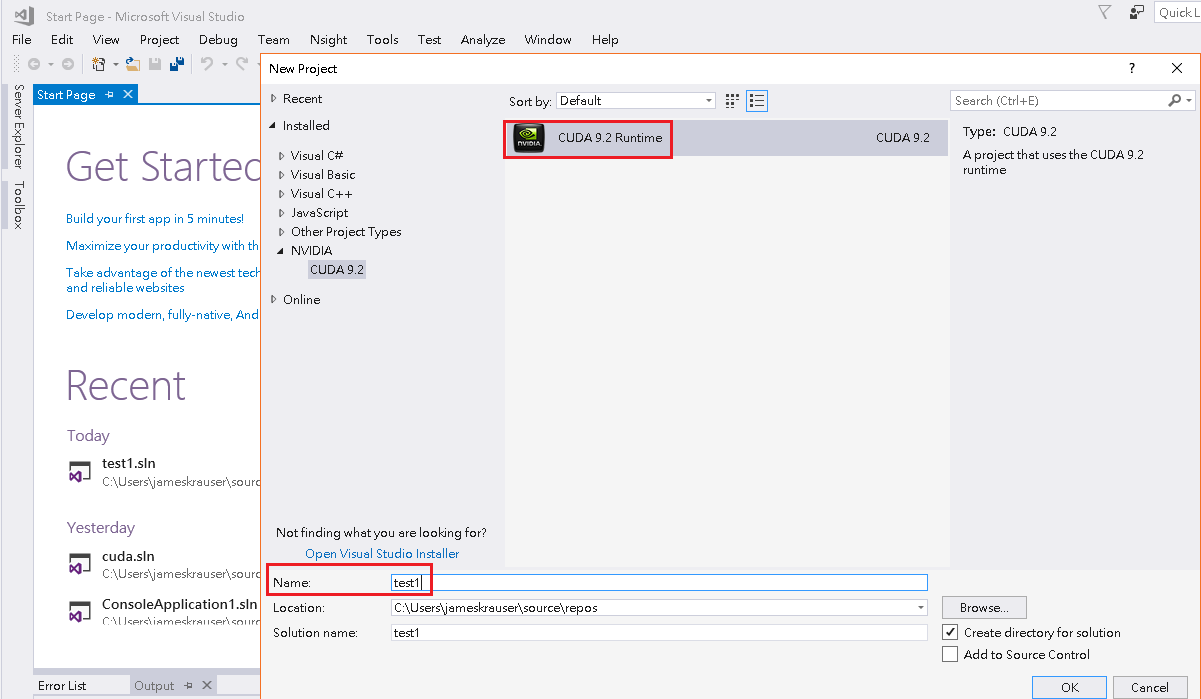Open the Toolbox side tab
Screen dimensions: 1201x699
click(17, 205)
